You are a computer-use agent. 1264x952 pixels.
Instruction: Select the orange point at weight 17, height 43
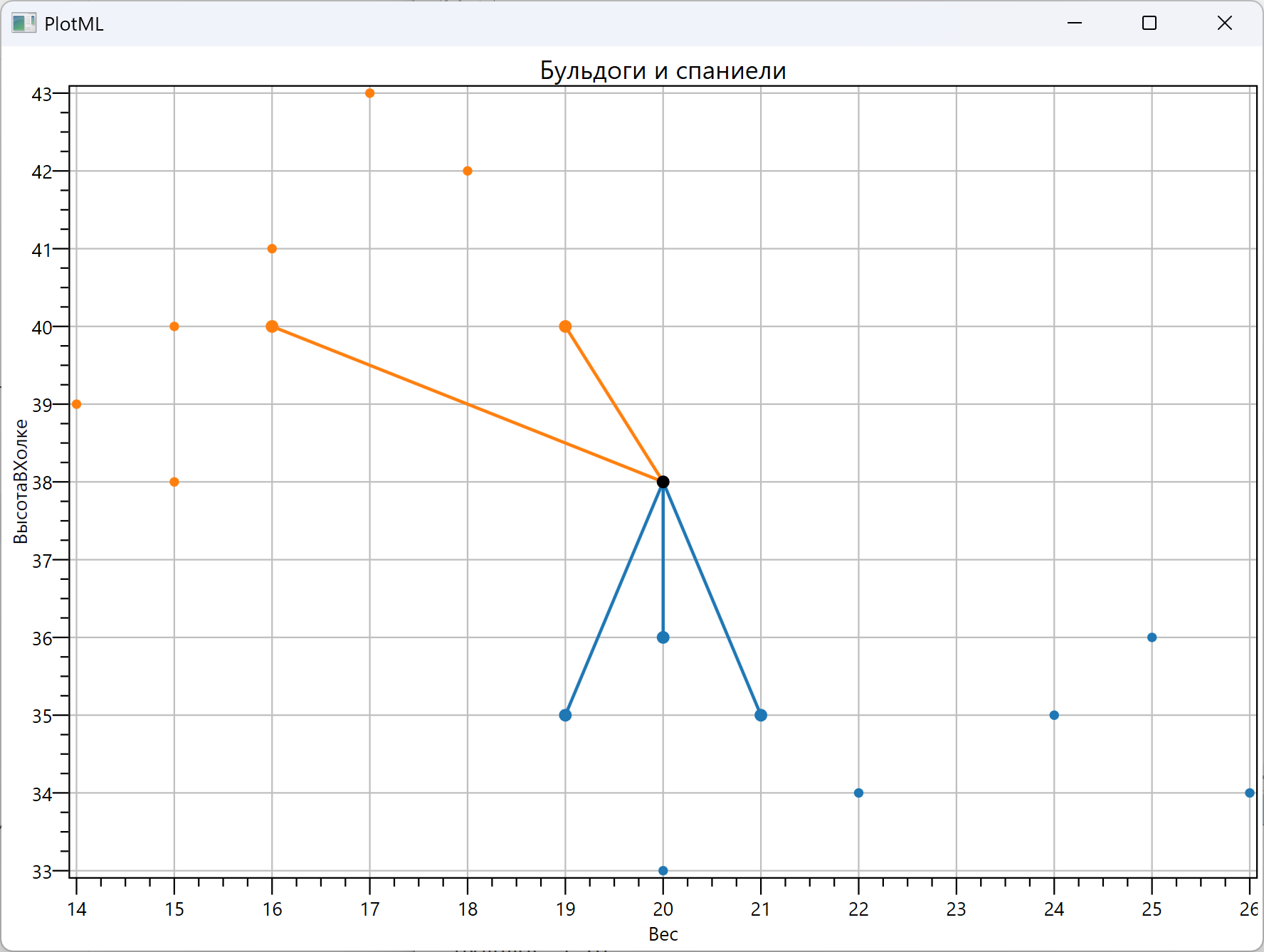369,93
